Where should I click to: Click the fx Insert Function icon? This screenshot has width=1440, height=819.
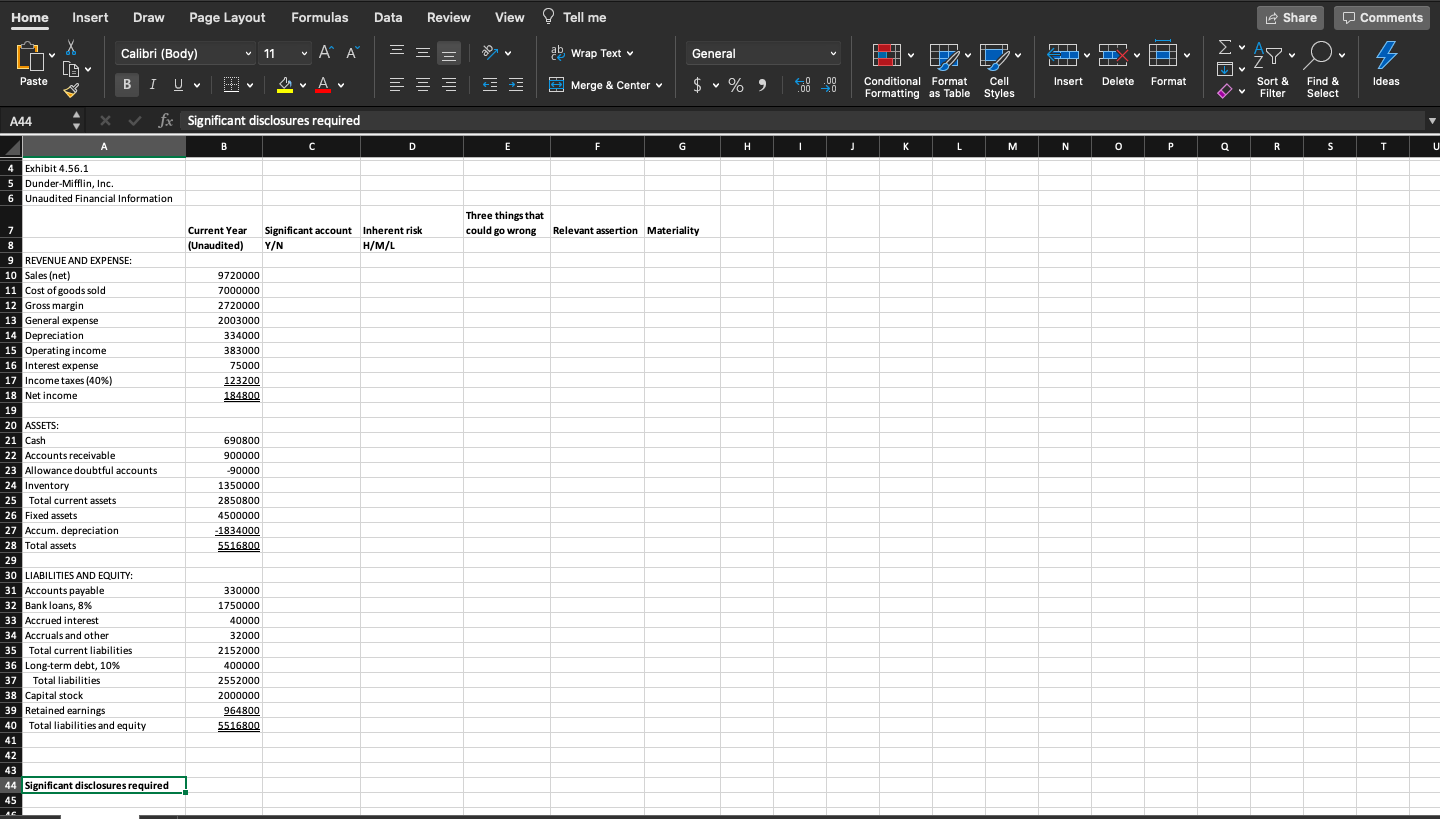pos(165,119)
